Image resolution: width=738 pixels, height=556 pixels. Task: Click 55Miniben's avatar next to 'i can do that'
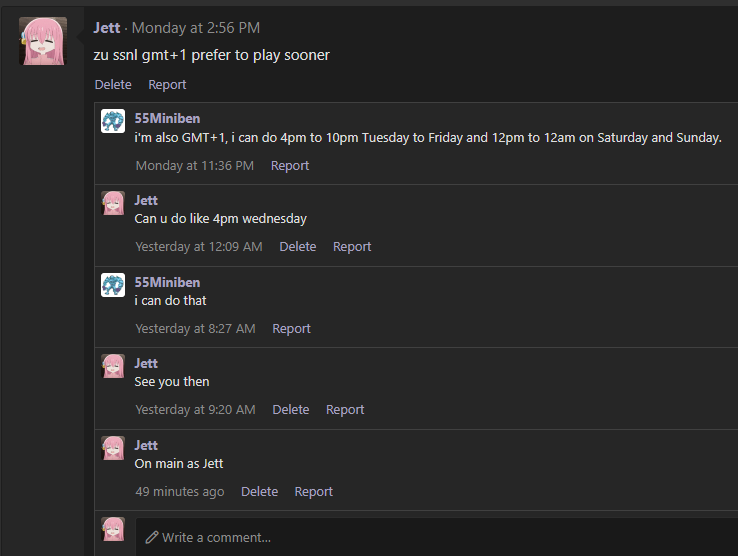[113, 285]
